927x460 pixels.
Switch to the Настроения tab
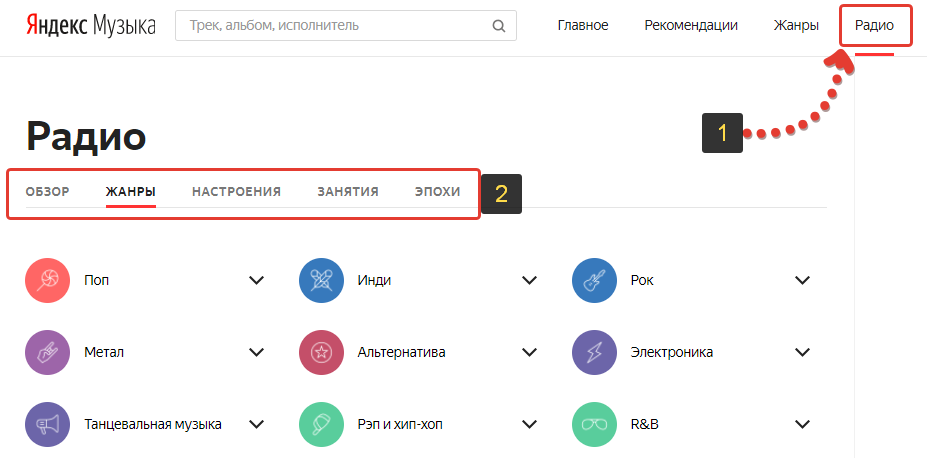pyautogui.click(x=236, y=192)
